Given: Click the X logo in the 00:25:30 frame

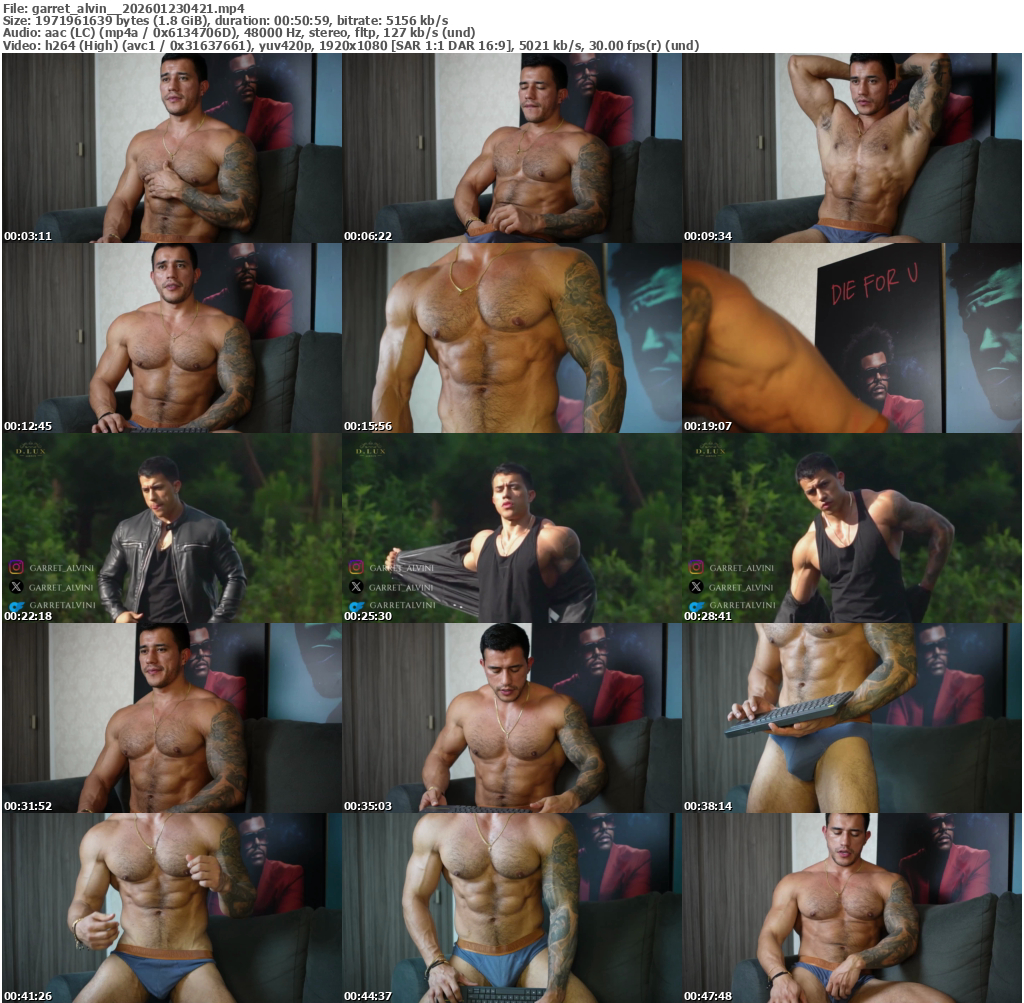Looking at the screenshot, I should (x=356, y=587).
